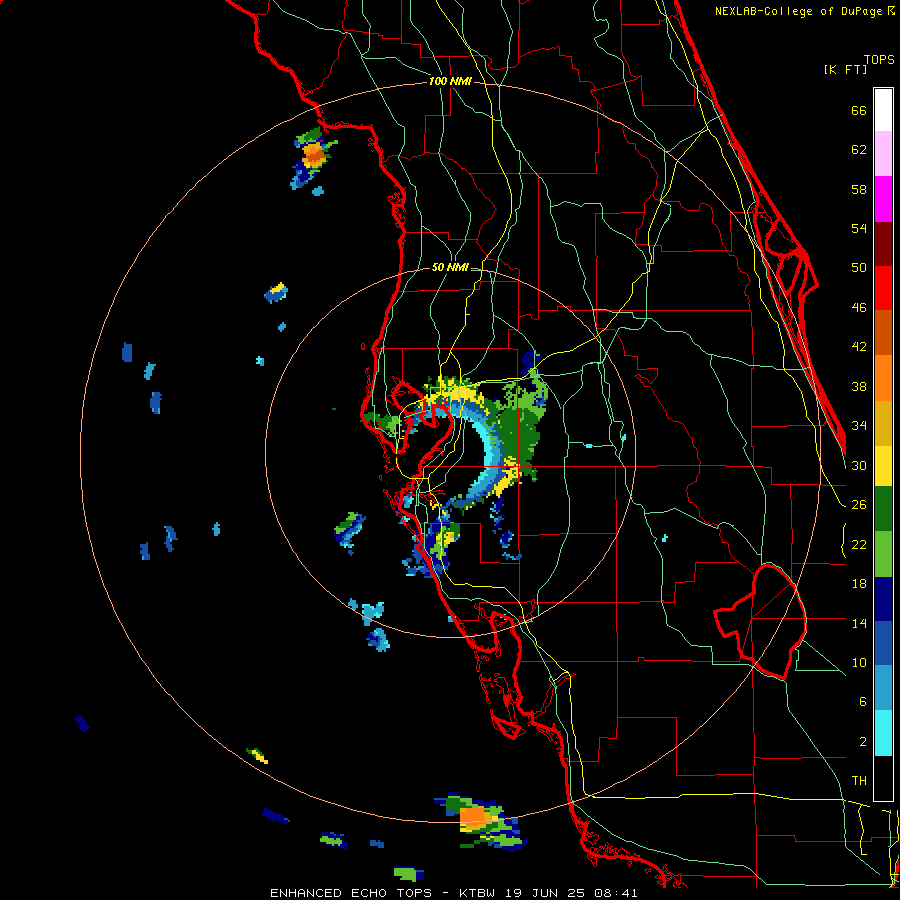
Task: Click the "19 JUN 25 08:41" timestamp
Action: pyautogui.click(x=571, y=893)
